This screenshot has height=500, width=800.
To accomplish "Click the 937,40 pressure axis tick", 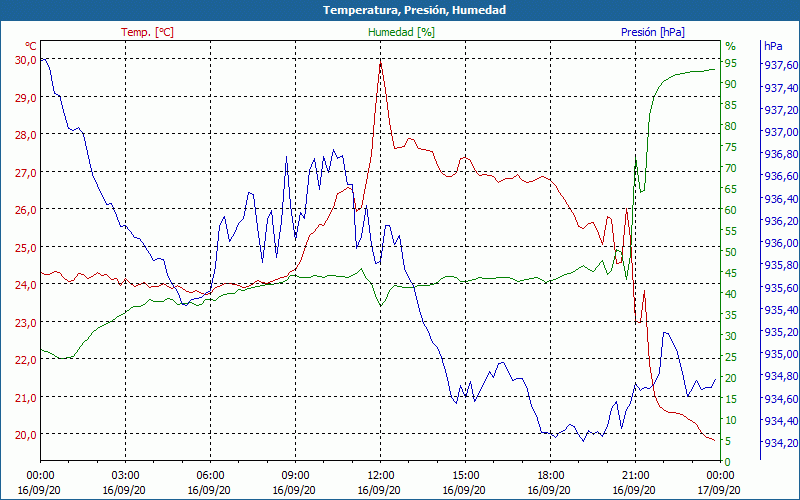I will click(x=781, y=88).
